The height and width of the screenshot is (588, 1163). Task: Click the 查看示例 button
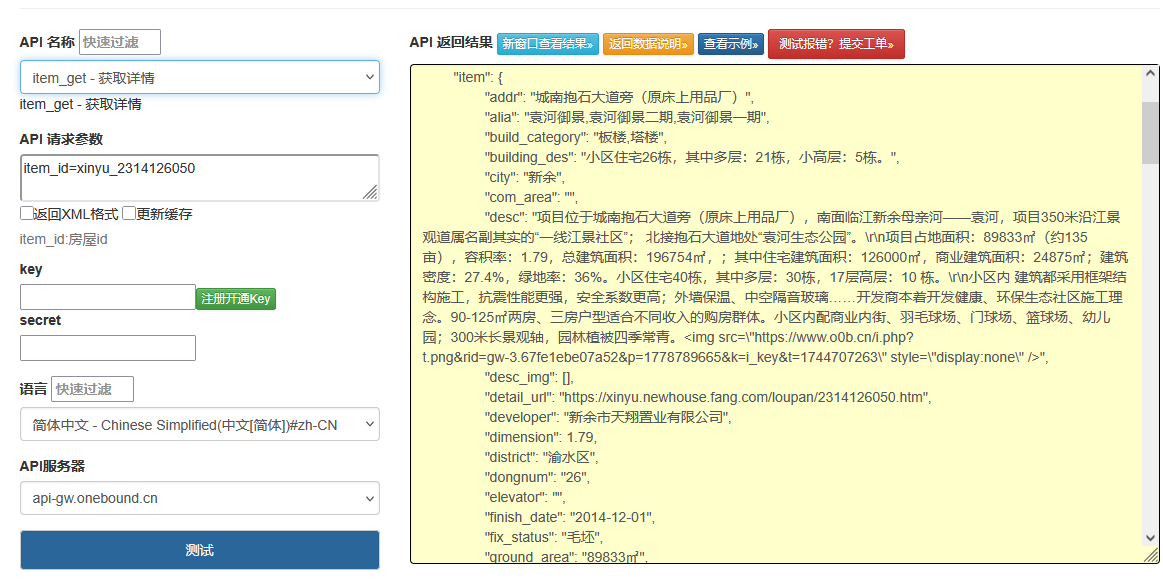(731, 44)
